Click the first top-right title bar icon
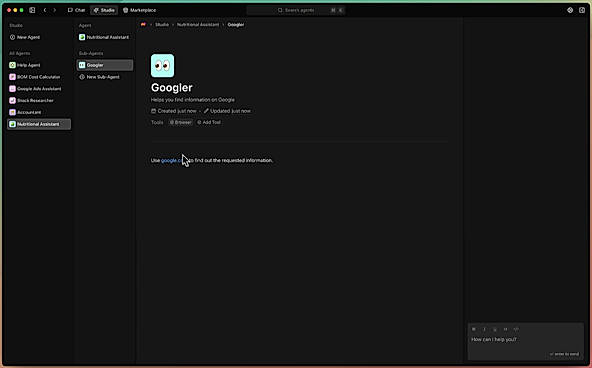The height and width of the screenshot is (368, 592). 570,10
